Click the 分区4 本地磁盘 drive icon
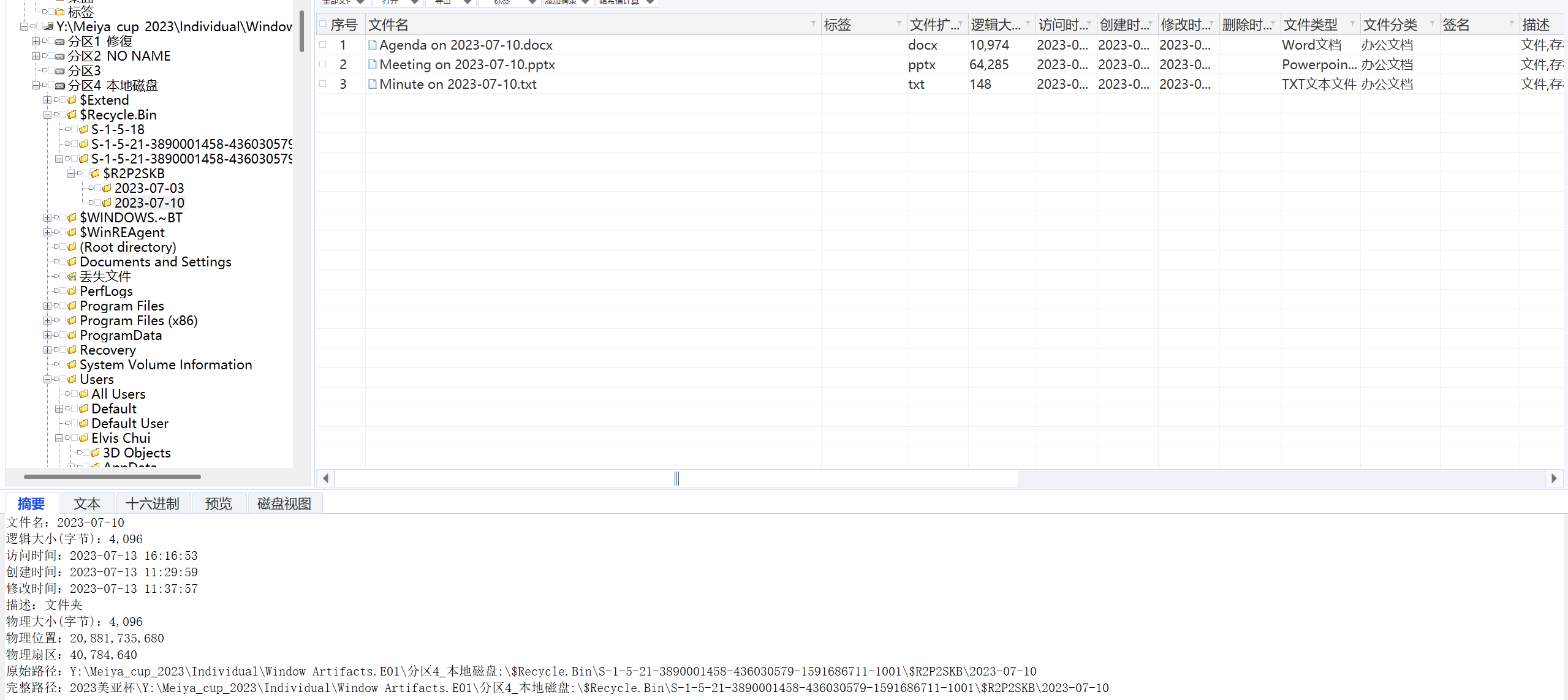This screenshot has height=700, width=1568. 60,86
